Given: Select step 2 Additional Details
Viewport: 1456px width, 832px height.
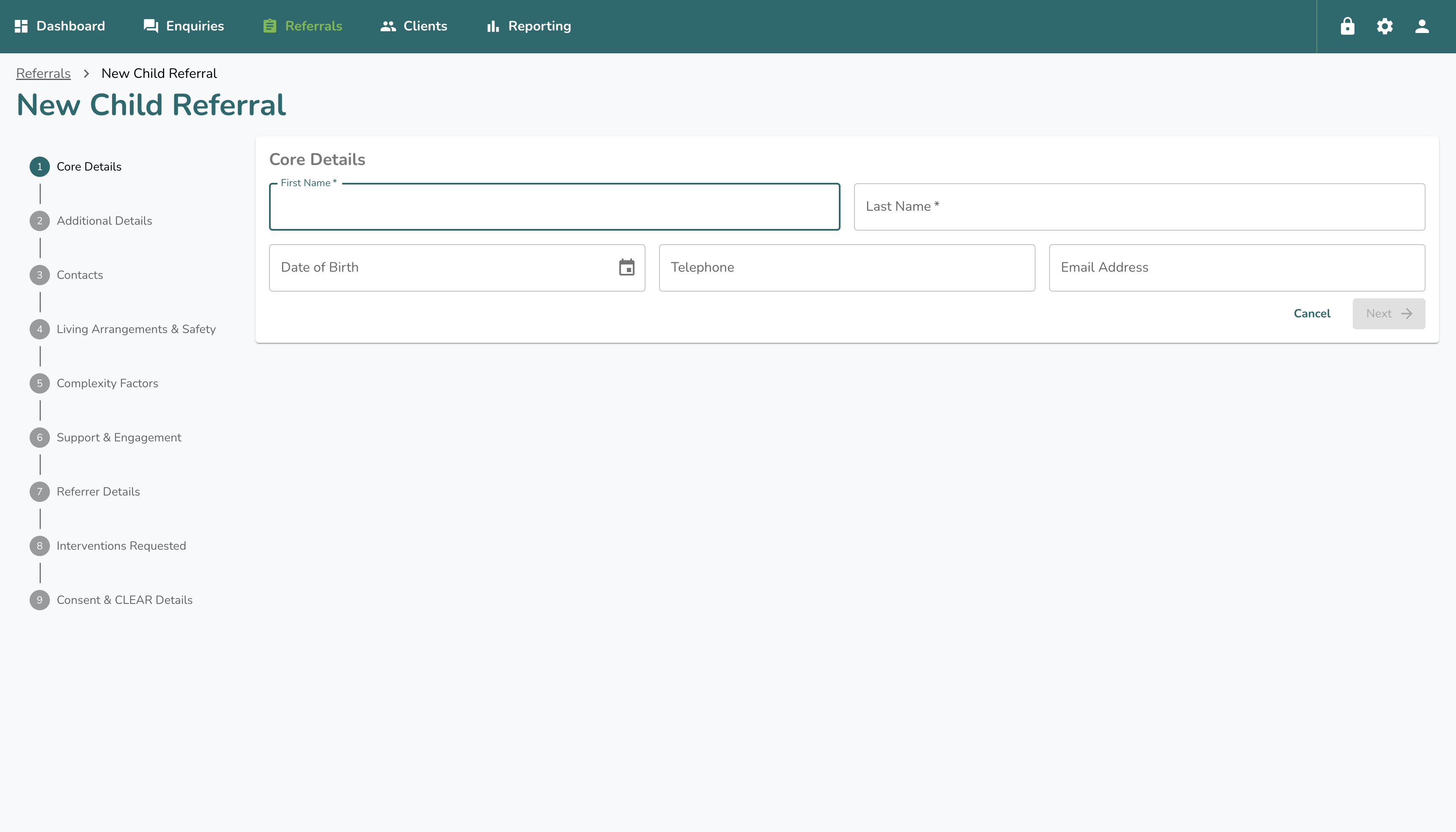Looking at the screenshot, I should click(104, 220).
